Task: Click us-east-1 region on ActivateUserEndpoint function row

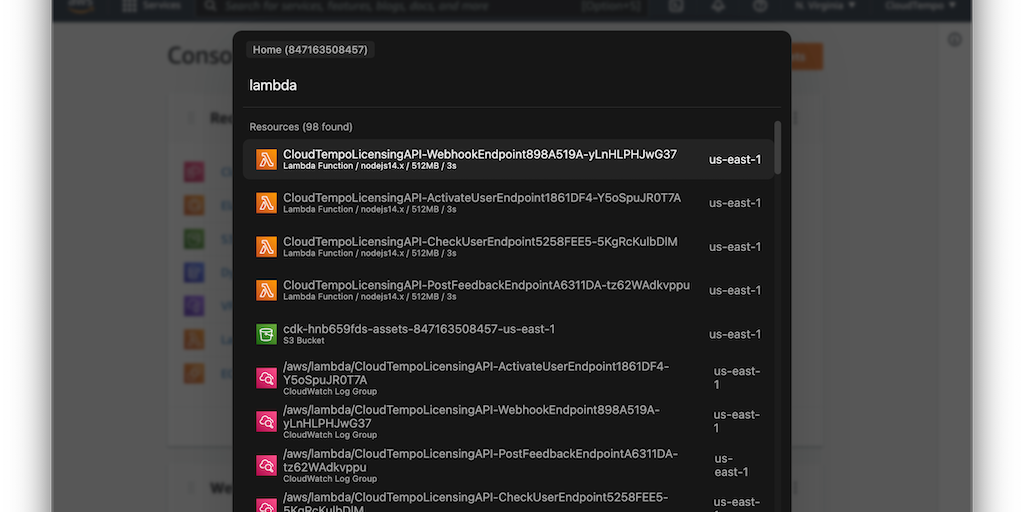Action: pos(735,203)
